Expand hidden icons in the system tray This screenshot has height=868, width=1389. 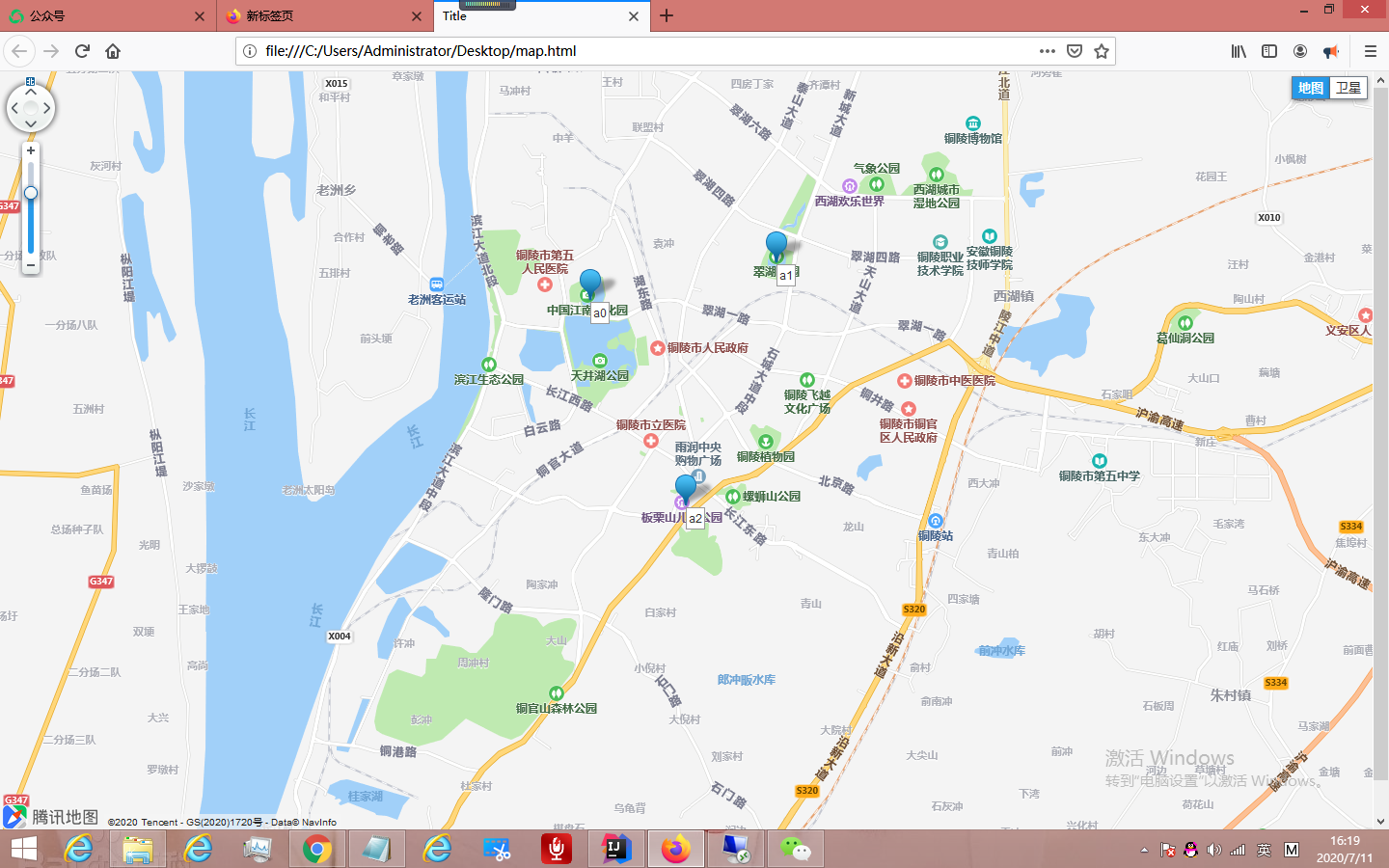[x=1143, y=849]
